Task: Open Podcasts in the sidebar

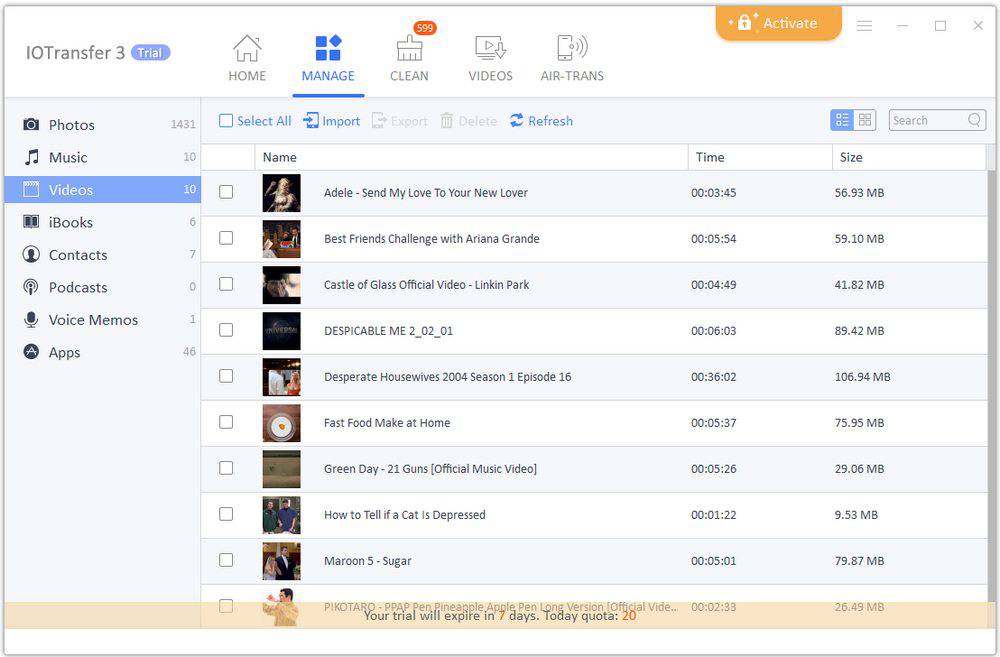Action: [x=103, y=287]
